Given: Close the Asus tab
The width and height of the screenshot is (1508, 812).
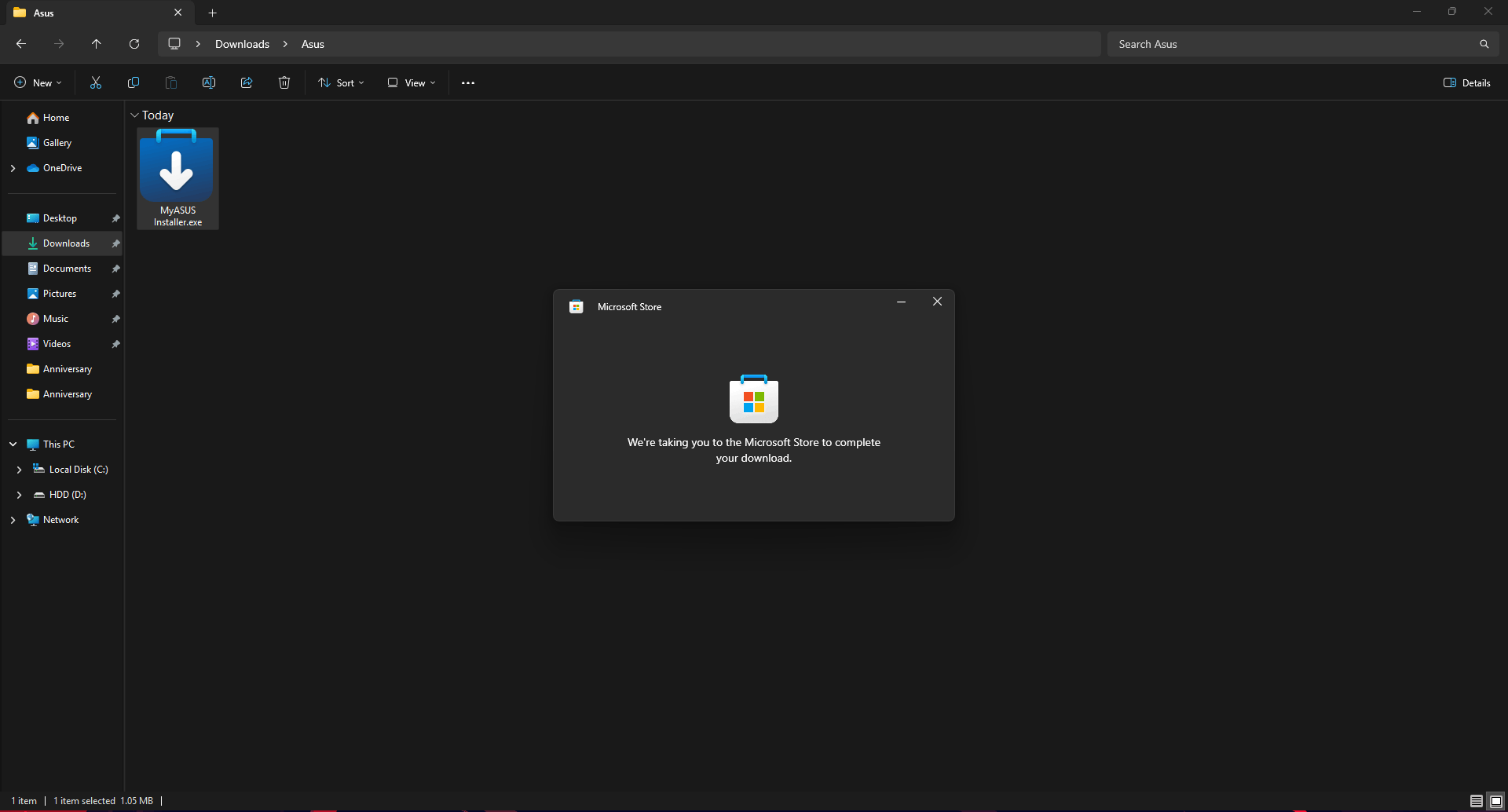Looking at the screenshot, I should [178, 13].
